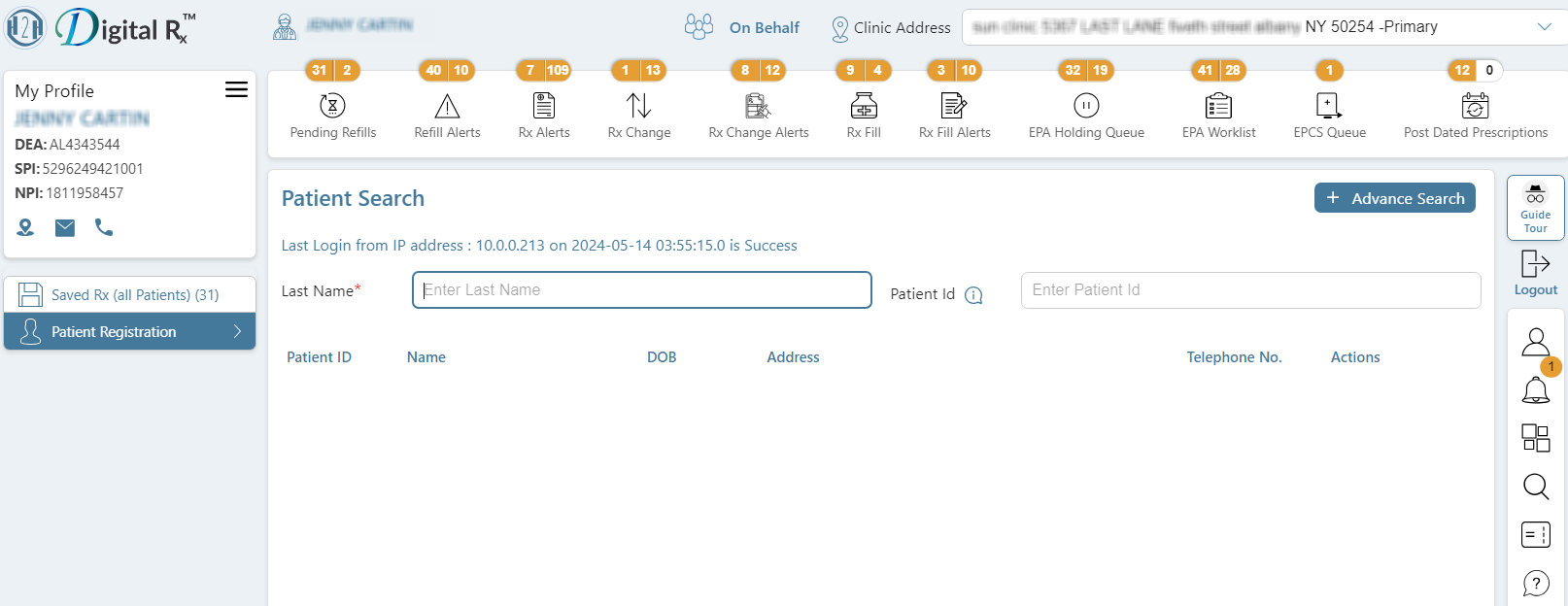Screen dimensions: 1568x606
Task: Start the Guide Tour
Action: (1536, 207)
